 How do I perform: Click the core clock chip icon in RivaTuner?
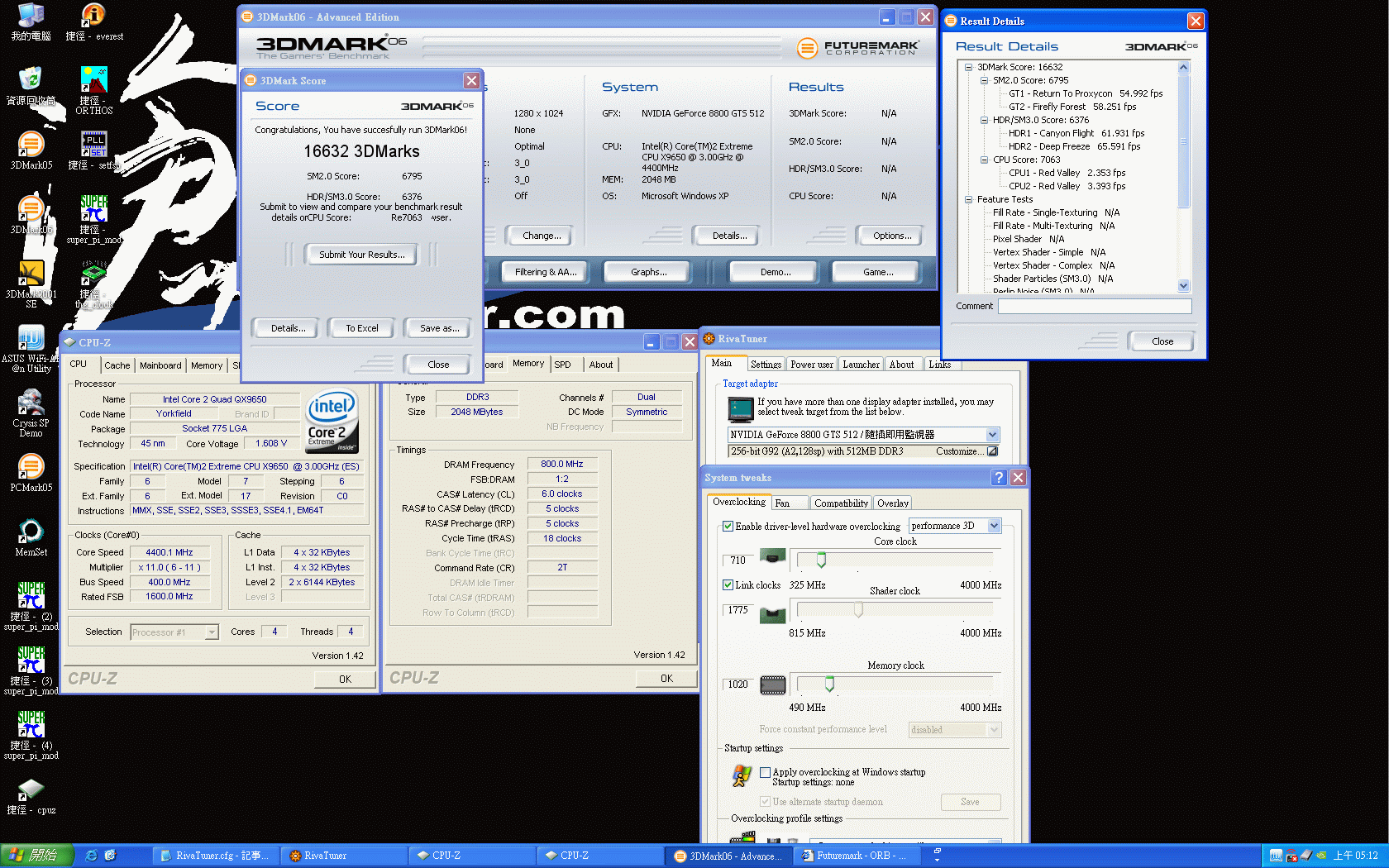coord(773,556)
